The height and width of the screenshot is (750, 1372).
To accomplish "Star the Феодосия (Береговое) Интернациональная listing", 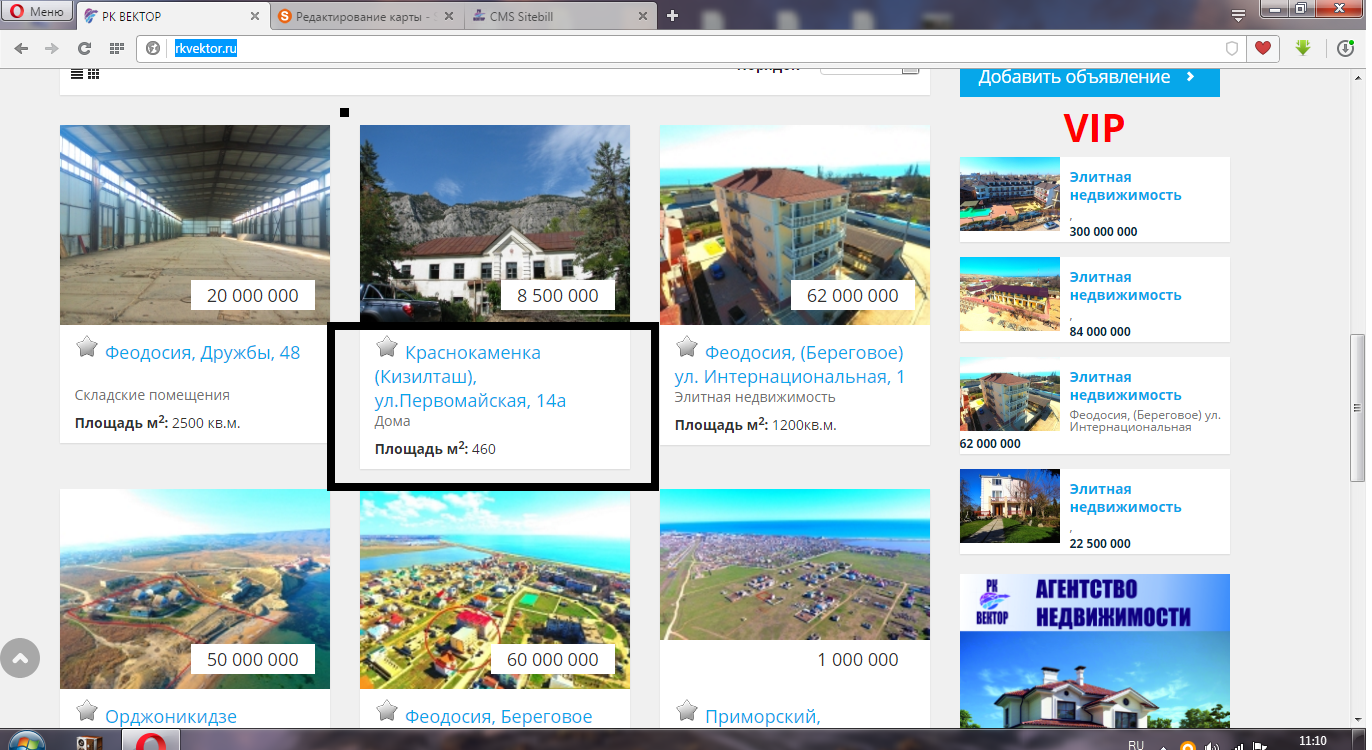I will (687, 347).
